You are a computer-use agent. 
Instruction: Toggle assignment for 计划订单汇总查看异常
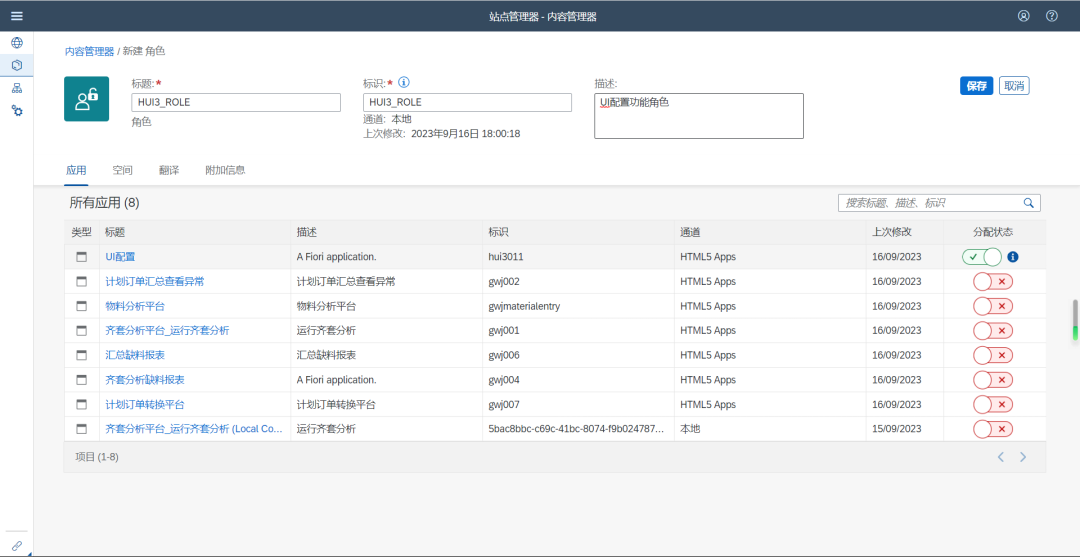(x=993, y=282)
